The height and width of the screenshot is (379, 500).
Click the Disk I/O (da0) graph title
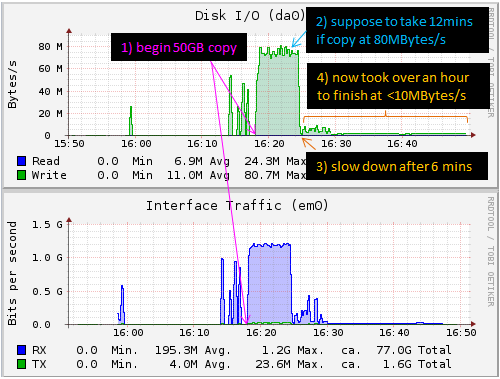tap(250, 15)
